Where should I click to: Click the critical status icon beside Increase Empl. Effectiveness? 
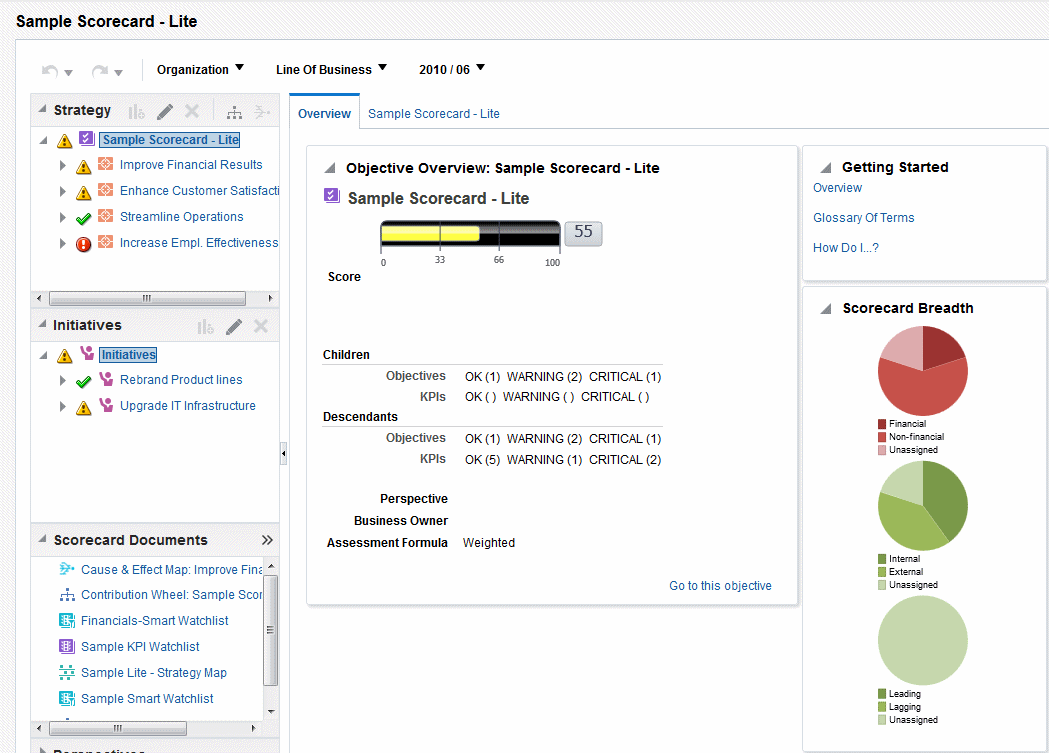(83, 243)
